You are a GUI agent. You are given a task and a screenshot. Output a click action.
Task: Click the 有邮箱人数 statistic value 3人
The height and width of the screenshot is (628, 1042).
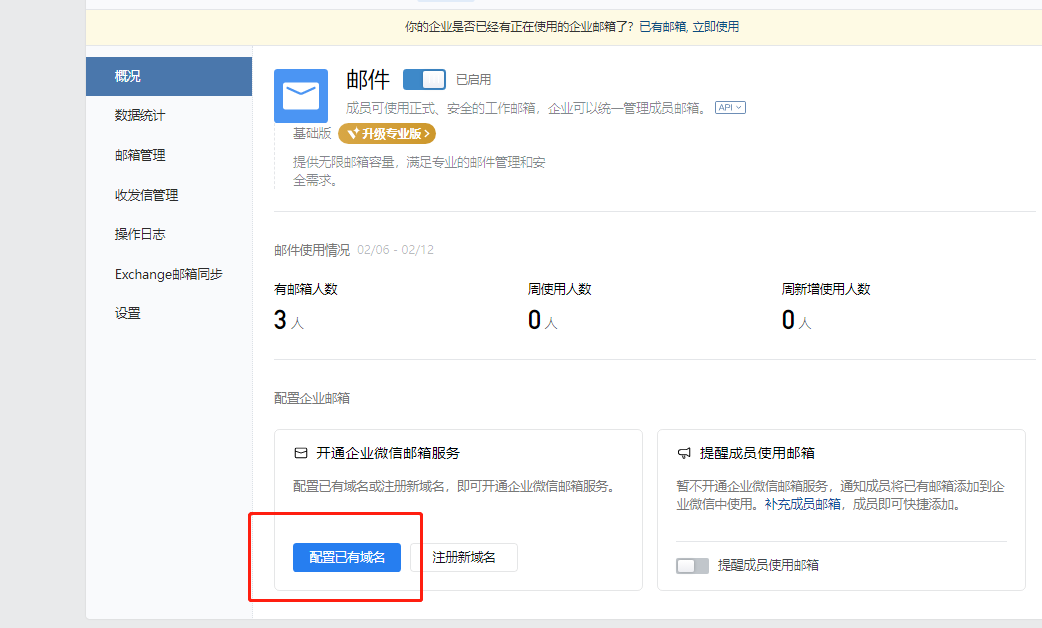(x=285, y=322)
